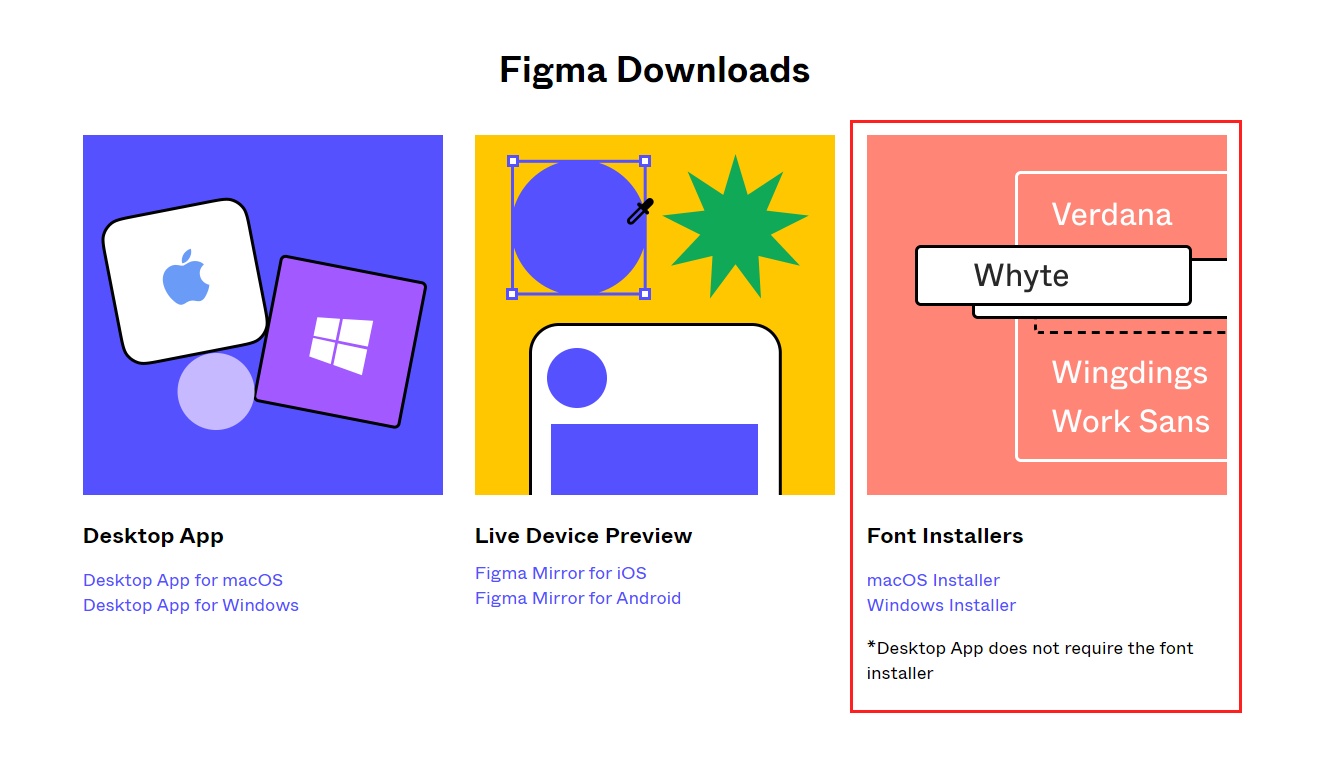Open Figma Mirror for iOS link
1330x776 pixels.
click(x=561, y=573)
